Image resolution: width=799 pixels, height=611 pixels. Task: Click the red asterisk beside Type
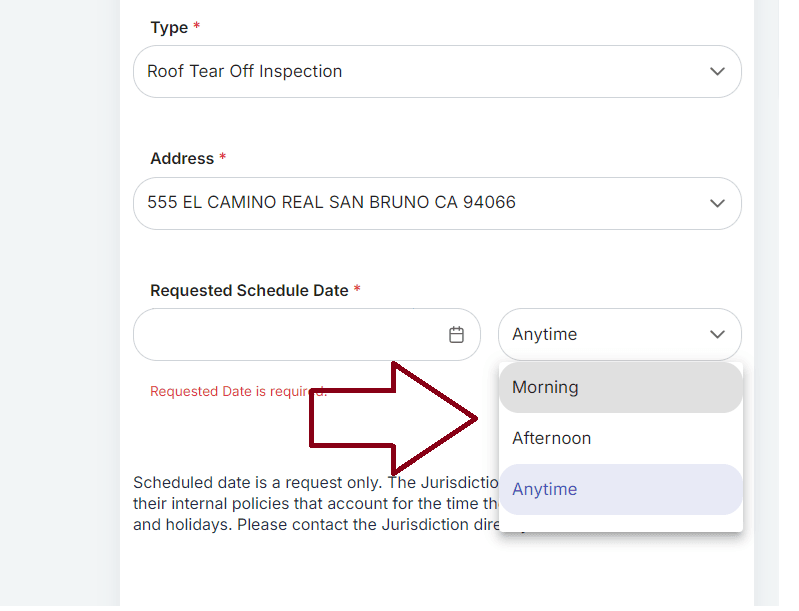pos(197,28)
